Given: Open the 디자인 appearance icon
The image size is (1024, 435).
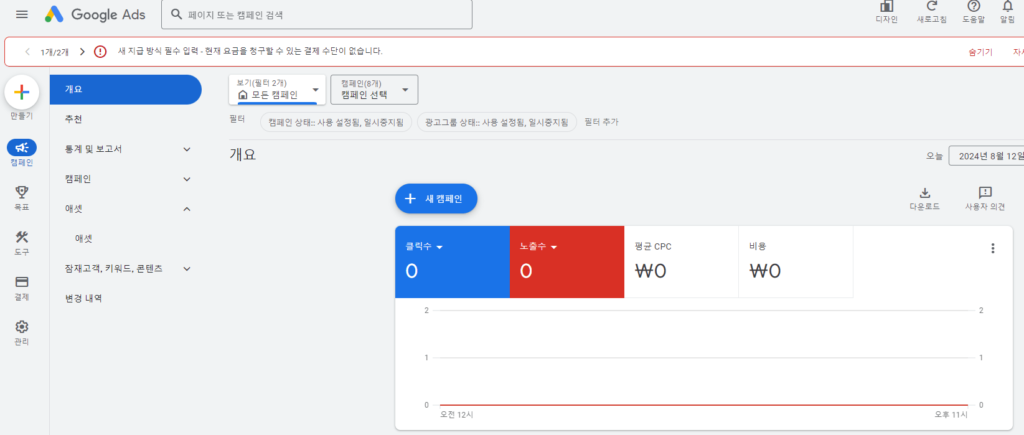Looking at the screenshot, I should point(886,7).
